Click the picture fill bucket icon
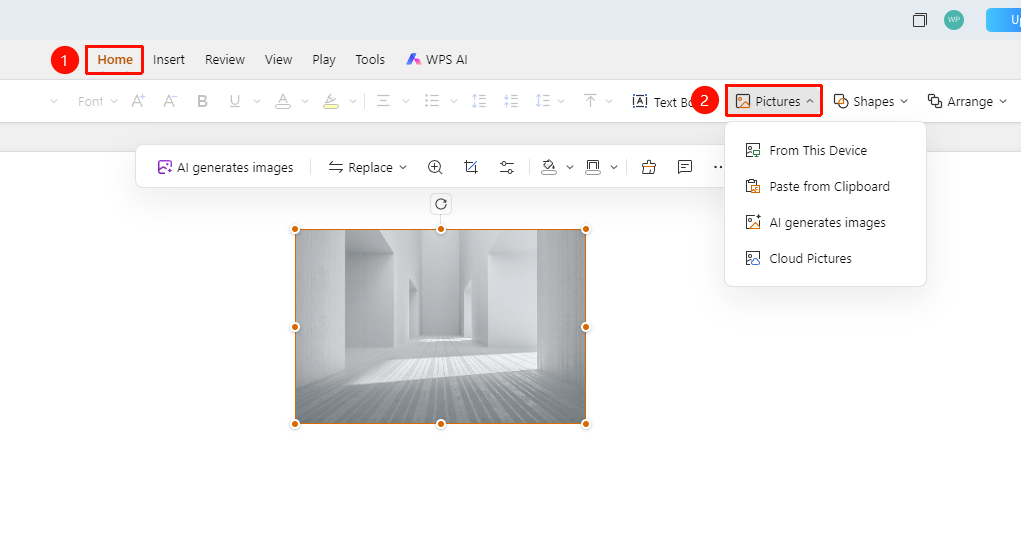The width and height of the screenshot is (1021, 534). click(x=549, y=167)
